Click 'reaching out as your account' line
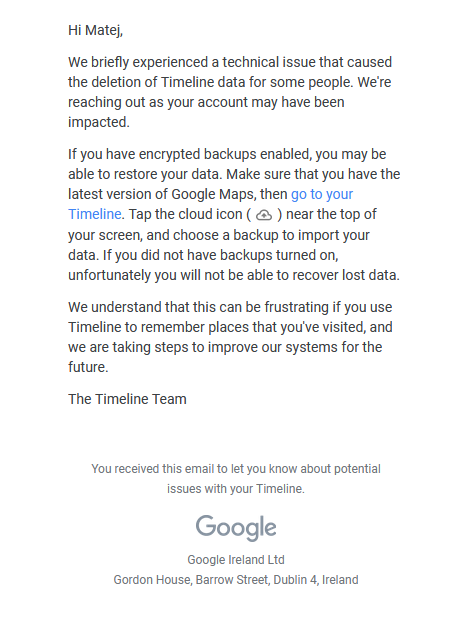This screenshot has height=617, width=473. tap(206, 102)
